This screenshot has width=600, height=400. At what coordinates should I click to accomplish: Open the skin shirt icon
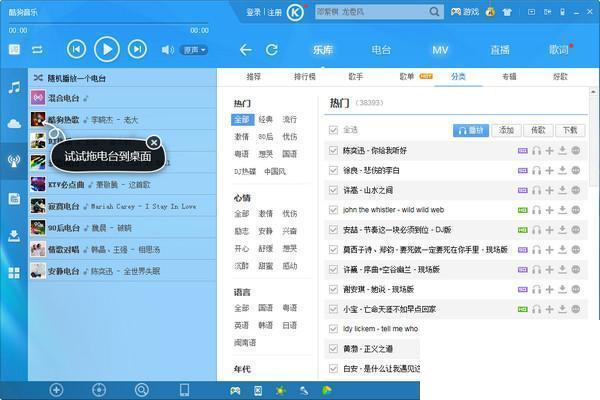pos(507,12)
